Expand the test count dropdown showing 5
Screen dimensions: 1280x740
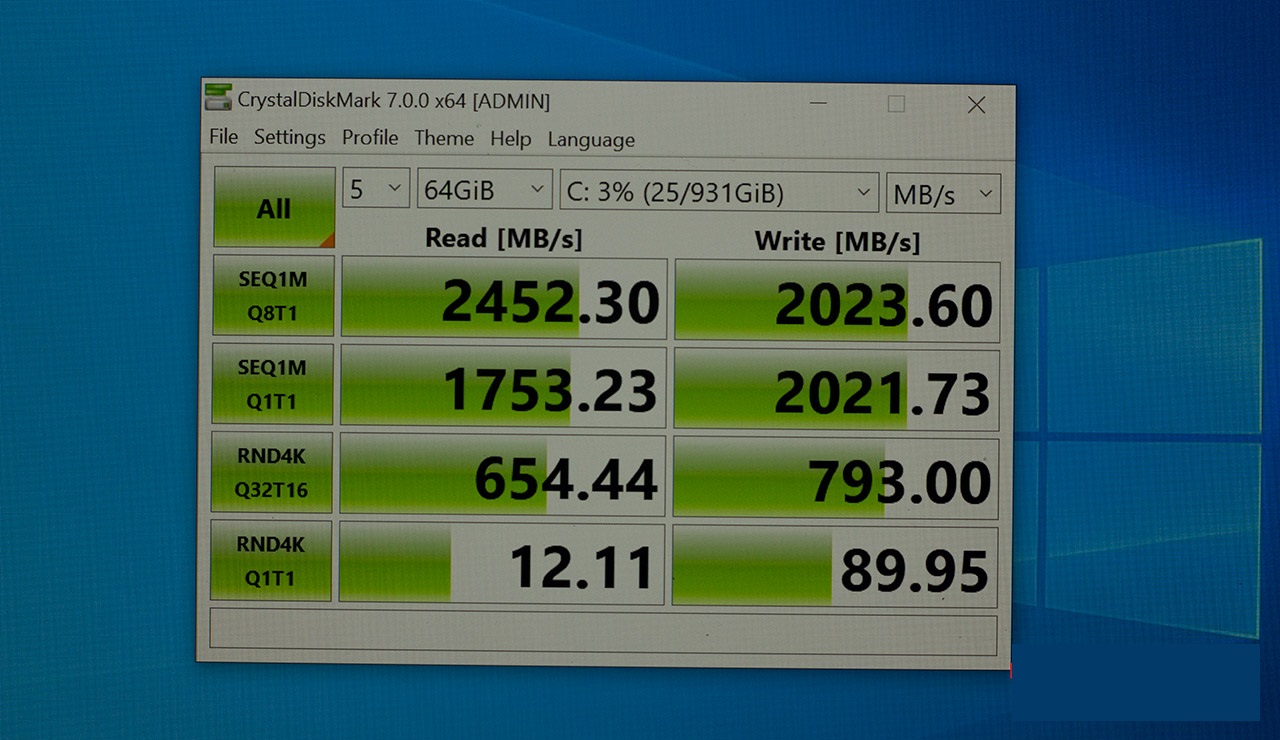click(376, 188)
